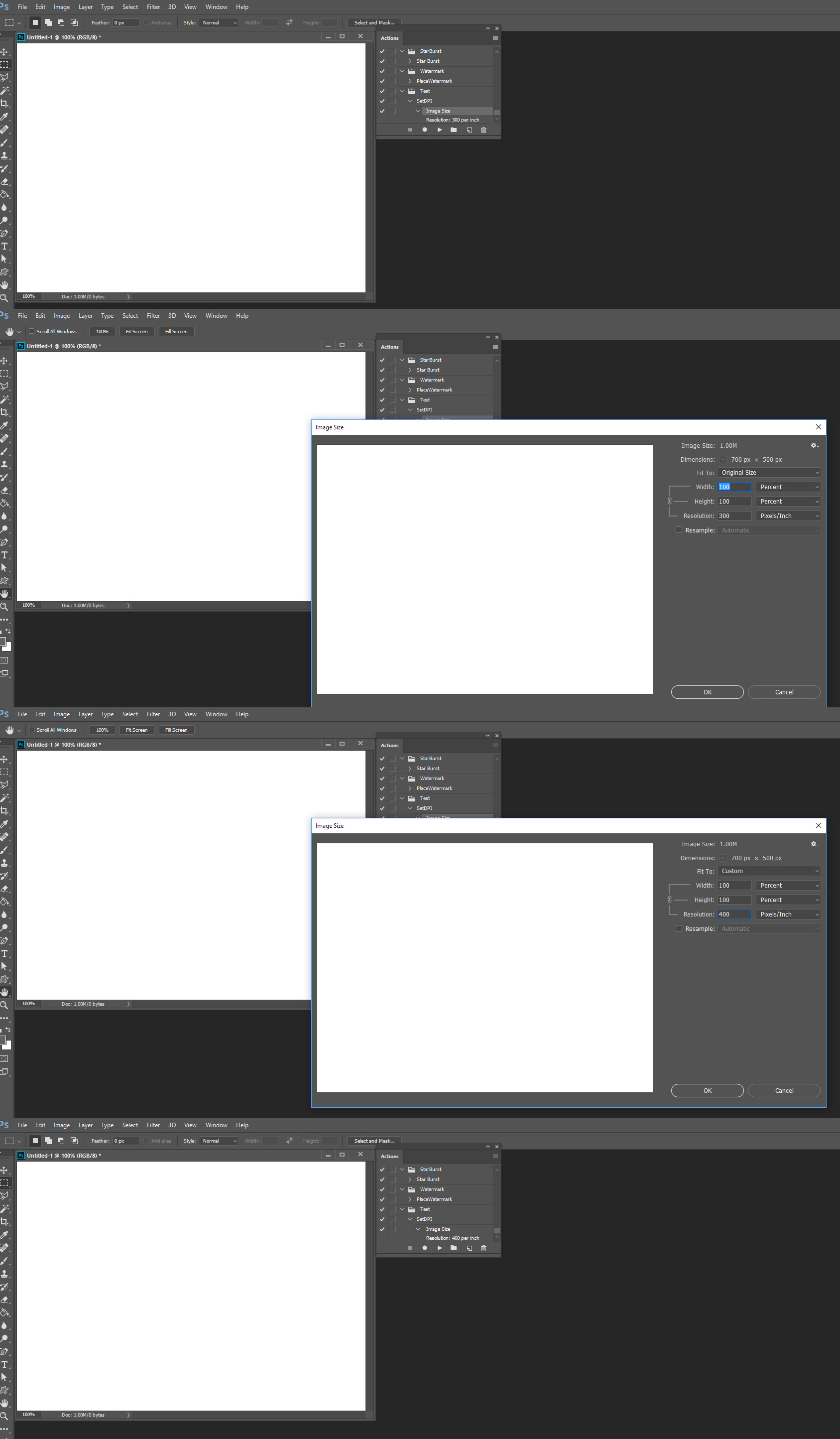Click background color swatch behind Original Size dialog
The image size is (840, 1439).
tap(8, 647)
